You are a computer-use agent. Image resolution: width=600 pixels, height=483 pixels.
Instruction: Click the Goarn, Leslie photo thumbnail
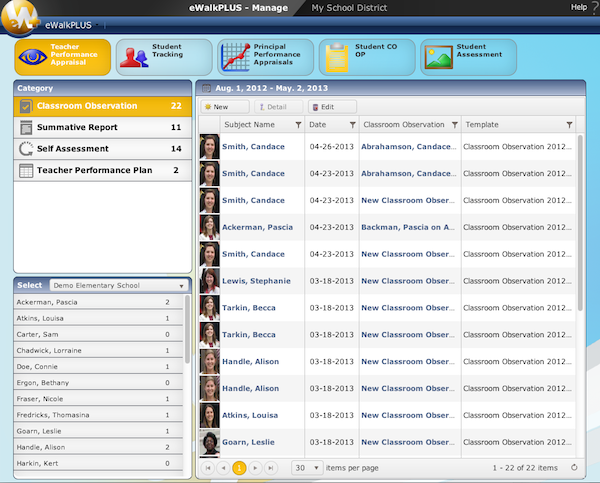(x=209, y=443)
